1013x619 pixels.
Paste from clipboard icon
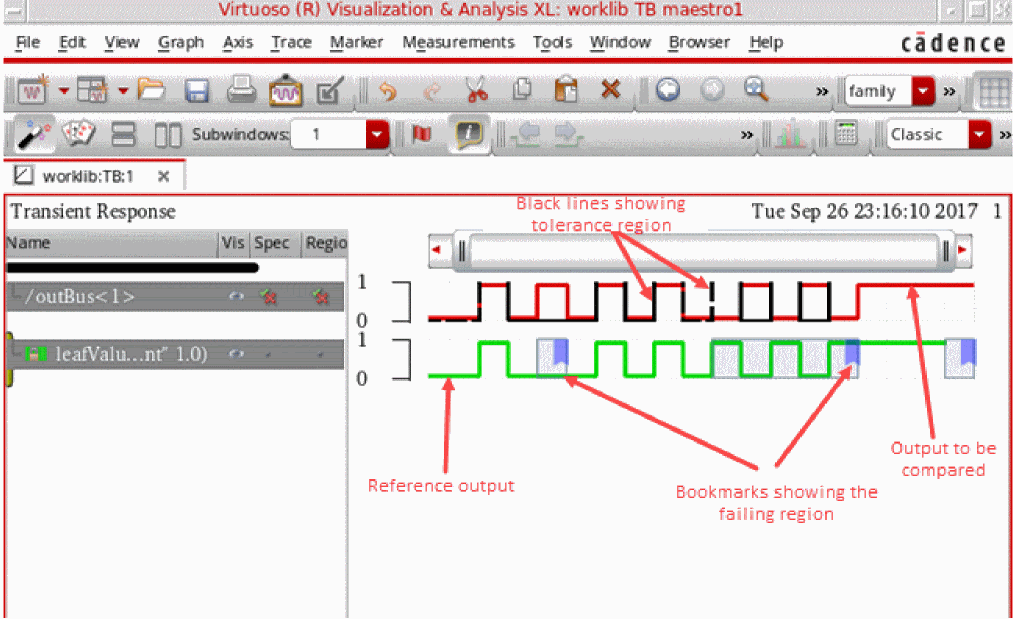(x=566, y=90)
